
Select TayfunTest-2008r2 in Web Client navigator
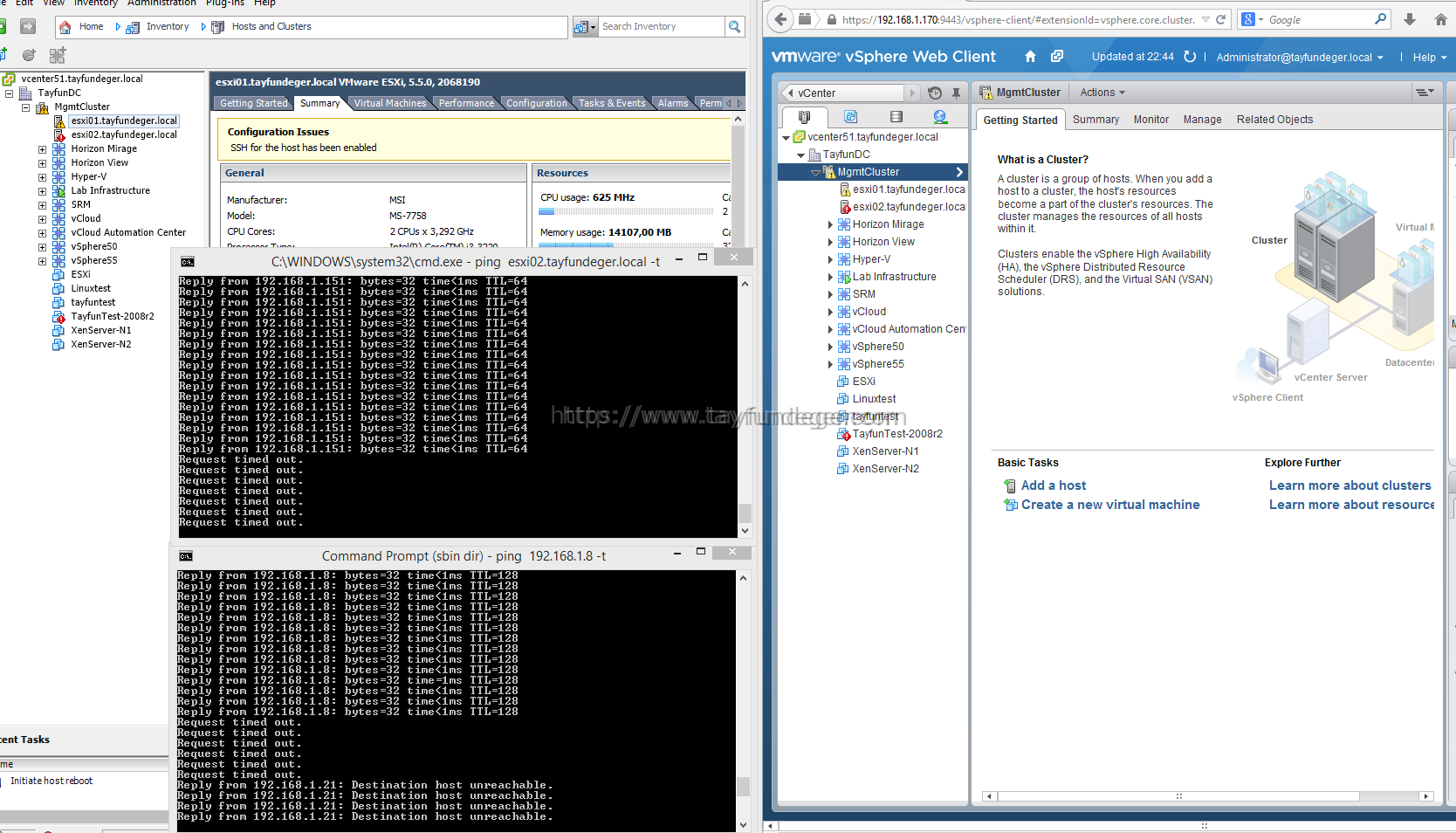pos(897,434)
